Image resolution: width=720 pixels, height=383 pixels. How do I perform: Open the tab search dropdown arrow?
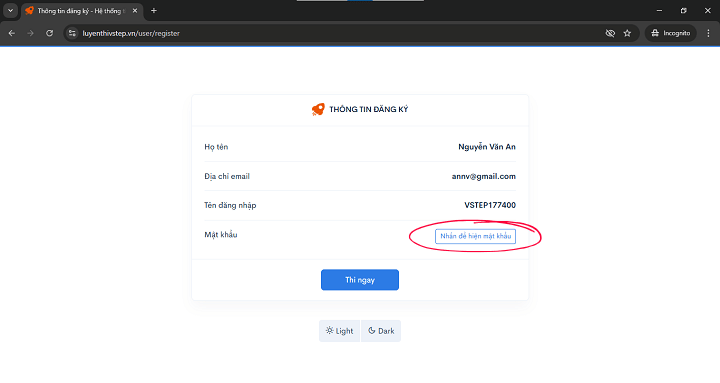[x=10, y=11]
